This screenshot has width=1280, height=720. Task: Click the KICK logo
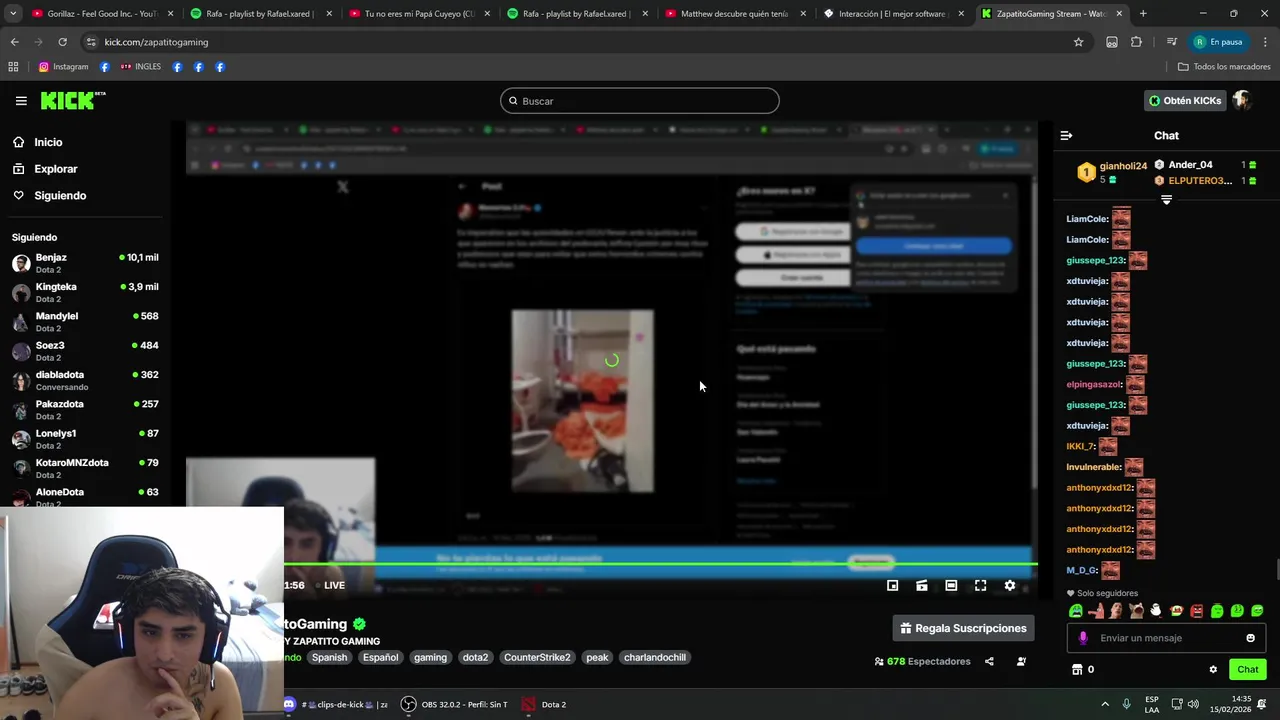tap(72, 100)
